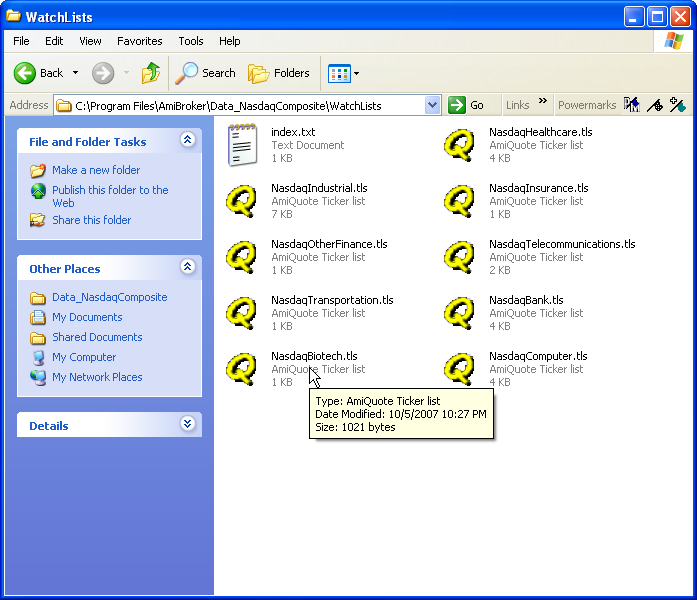This screenshot has height=600, width=697.
Task: Select the NasdaqComputer.tls file icon
Action: pos(460,369)
